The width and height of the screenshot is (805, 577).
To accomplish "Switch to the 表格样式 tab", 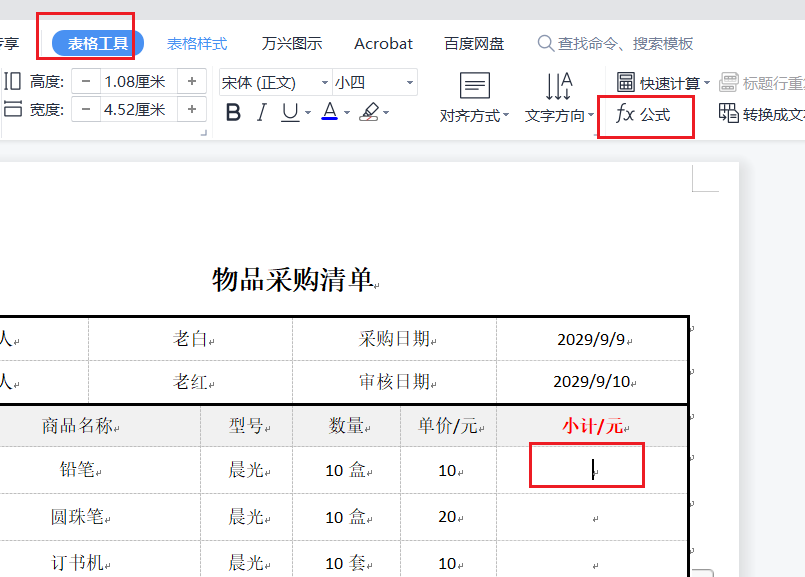I will pos(197,44).
